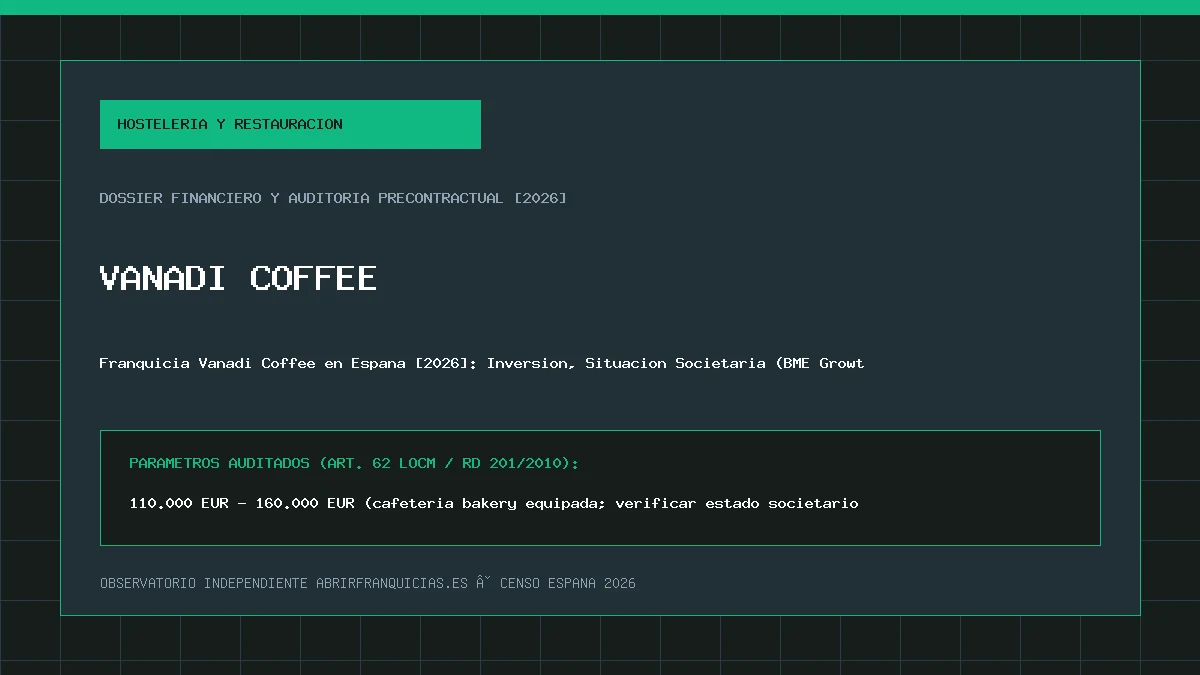Click the VANADI COFFEE heading
The height and width of the screenshot is (675, 1200).
tap(238, 278)
